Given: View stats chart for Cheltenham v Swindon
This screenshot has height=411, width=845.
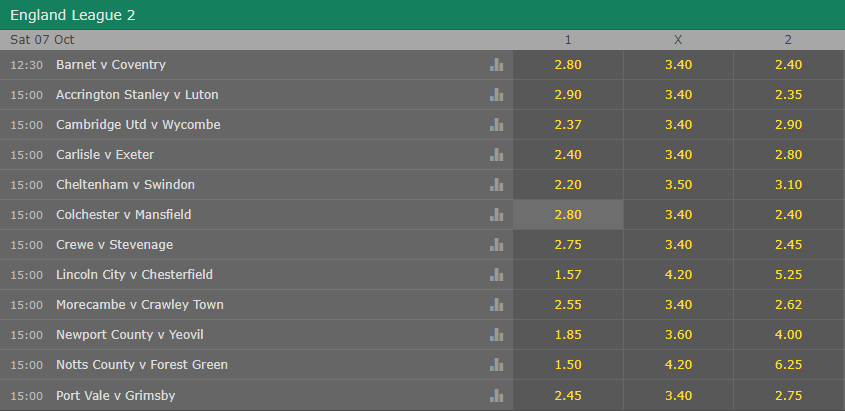Looking at the screenshot, I should click(x=496, y=185).
